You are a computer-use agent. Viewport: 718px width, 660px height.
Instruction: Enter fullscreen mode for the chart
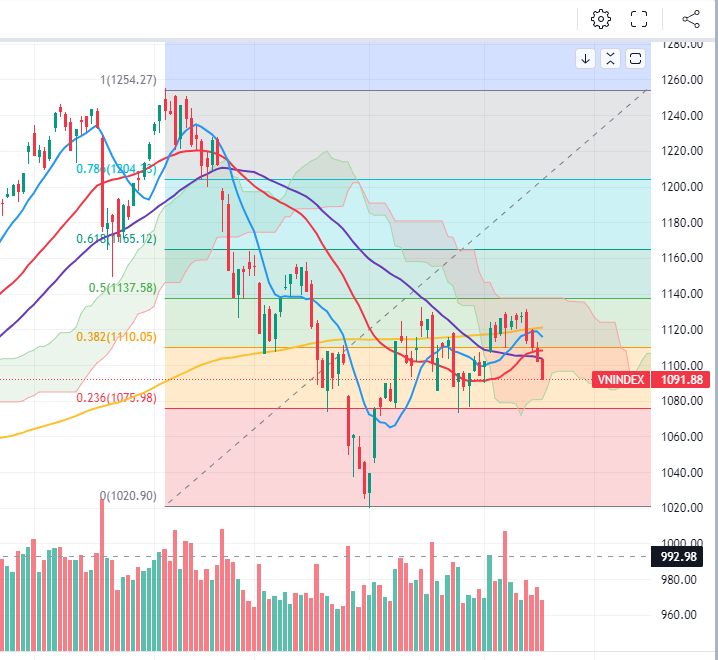tap(640, 19)
